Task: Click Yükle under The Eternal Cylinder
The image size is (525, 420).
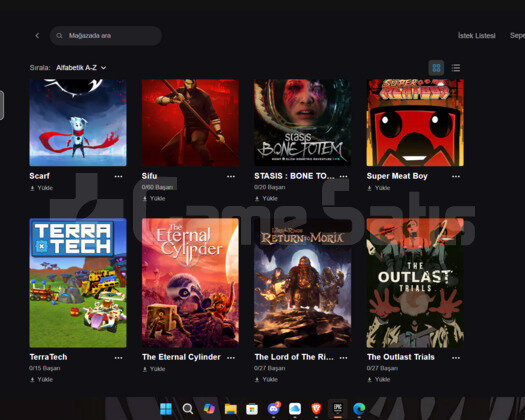Action: (154, 369)
